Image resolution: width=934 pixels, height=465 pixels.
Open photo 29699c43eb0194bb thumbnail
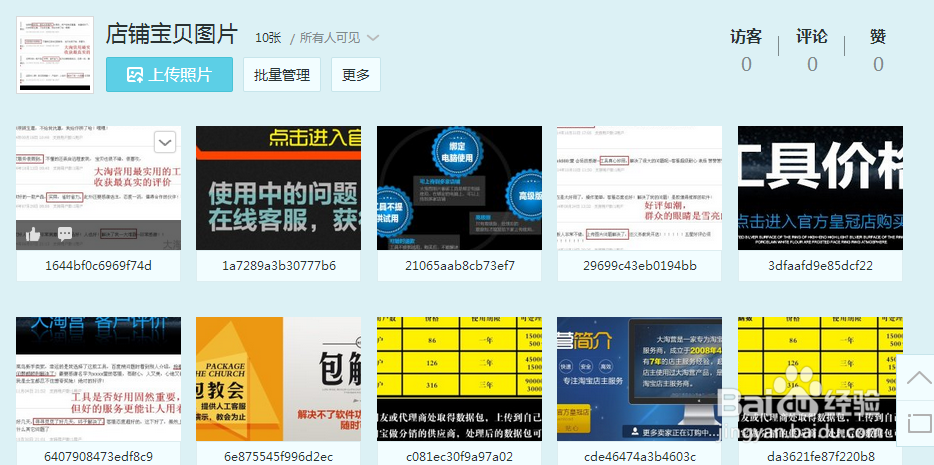click(x=640, y=188)
